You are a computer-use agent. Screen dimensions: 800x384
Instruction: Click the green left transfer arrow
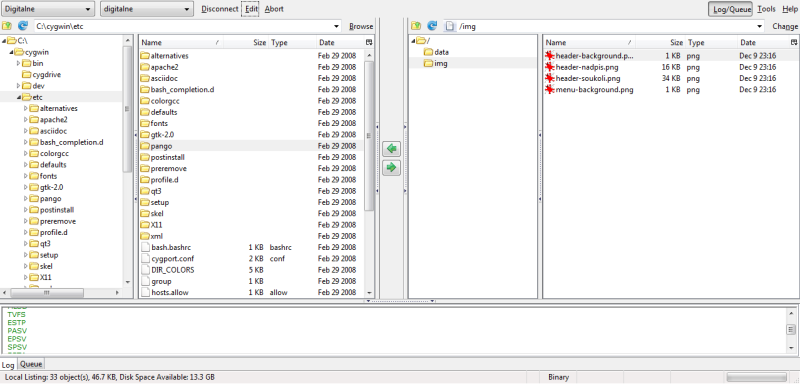391,148
